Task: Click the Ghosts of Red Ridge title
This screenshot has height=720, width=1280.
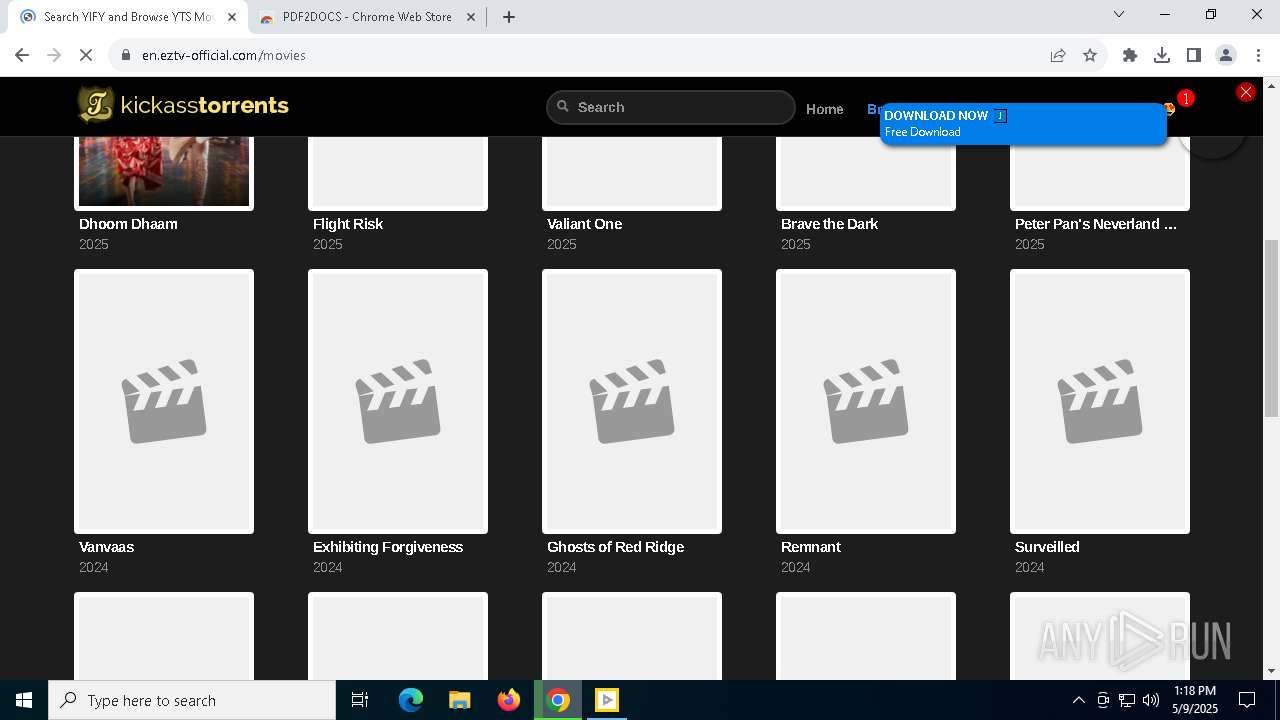Action: (615, 547)
